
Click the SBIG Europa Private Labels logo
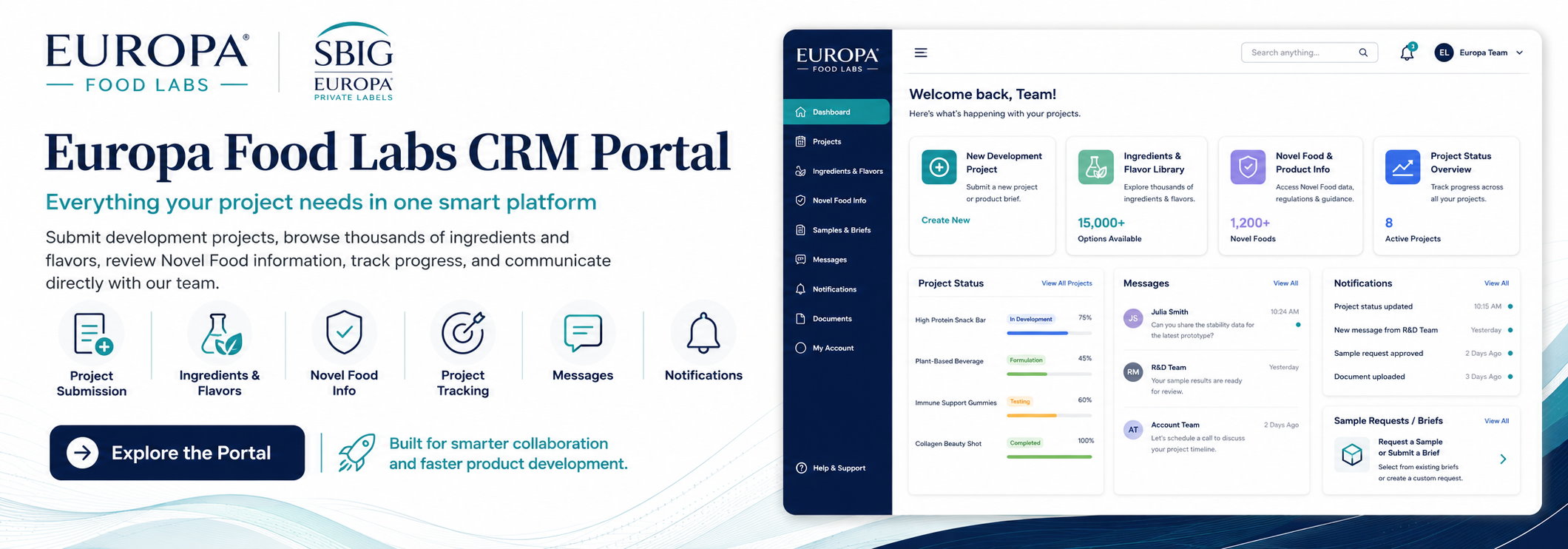click(354, 61)
